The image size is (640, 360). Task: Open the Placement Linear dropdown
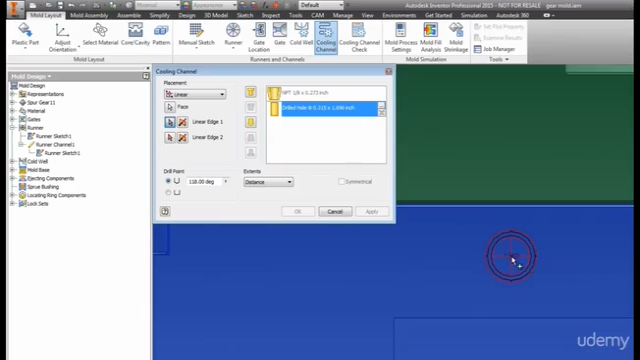click(195, 94)
